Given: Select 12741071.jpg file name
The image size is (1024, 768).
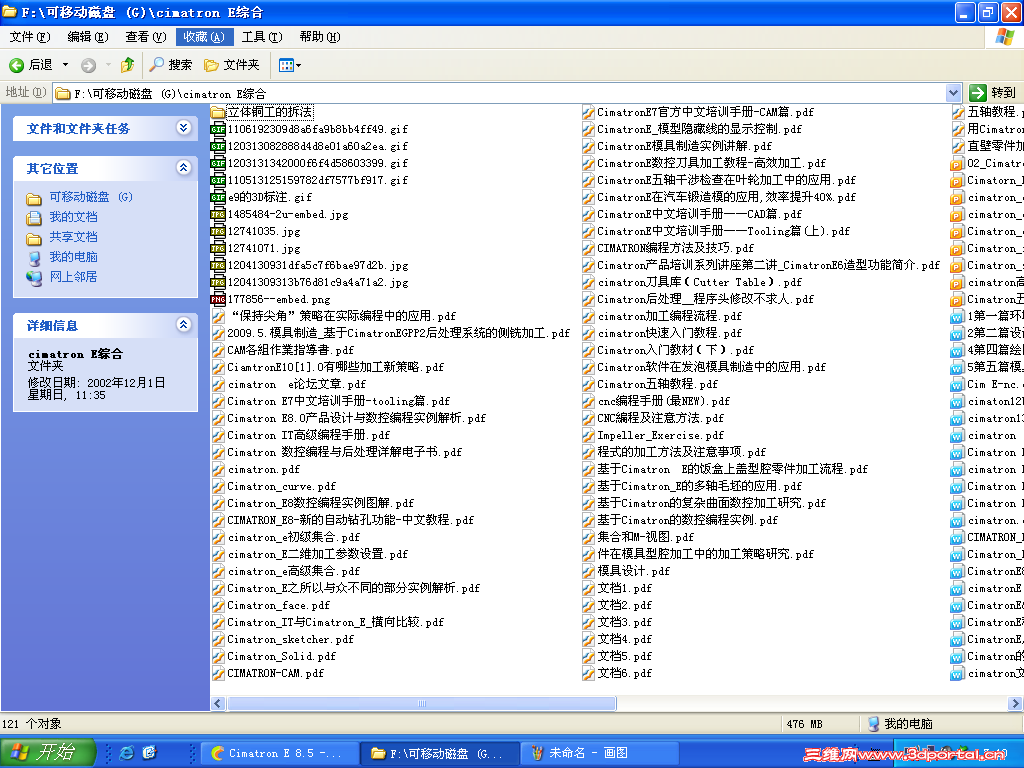Looking at the screenshot, I should 264,248.
